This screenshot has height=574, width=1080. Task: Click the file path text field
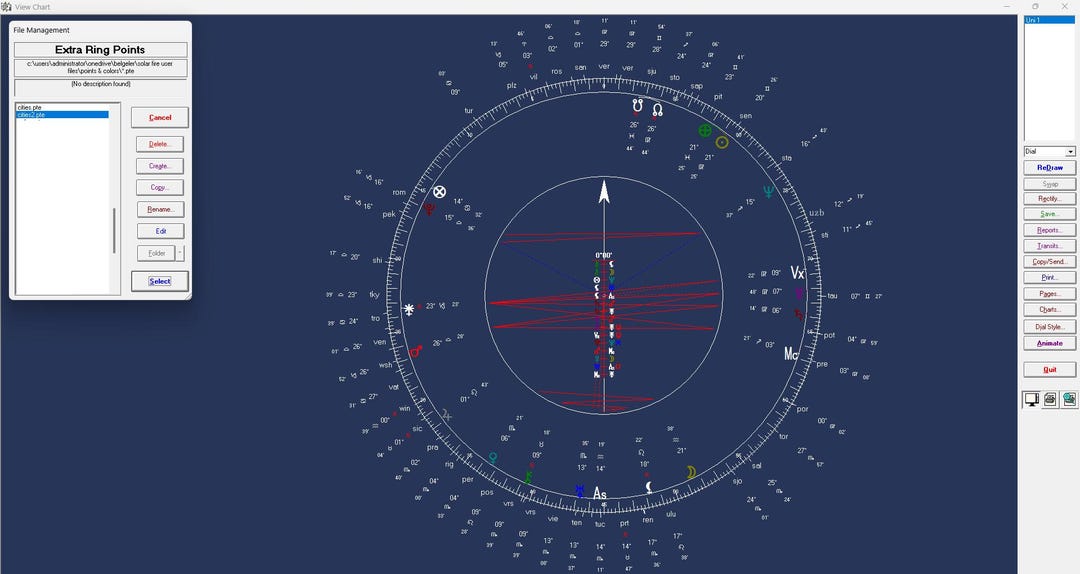(101, 68)
